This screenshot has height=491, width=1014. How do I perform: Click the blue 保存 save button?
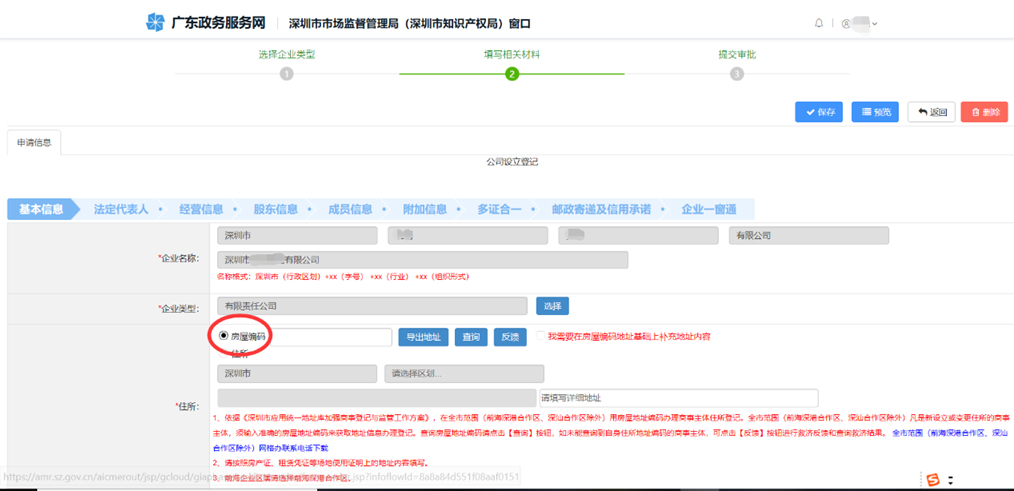pyautogui.click(x=819, y=112)
